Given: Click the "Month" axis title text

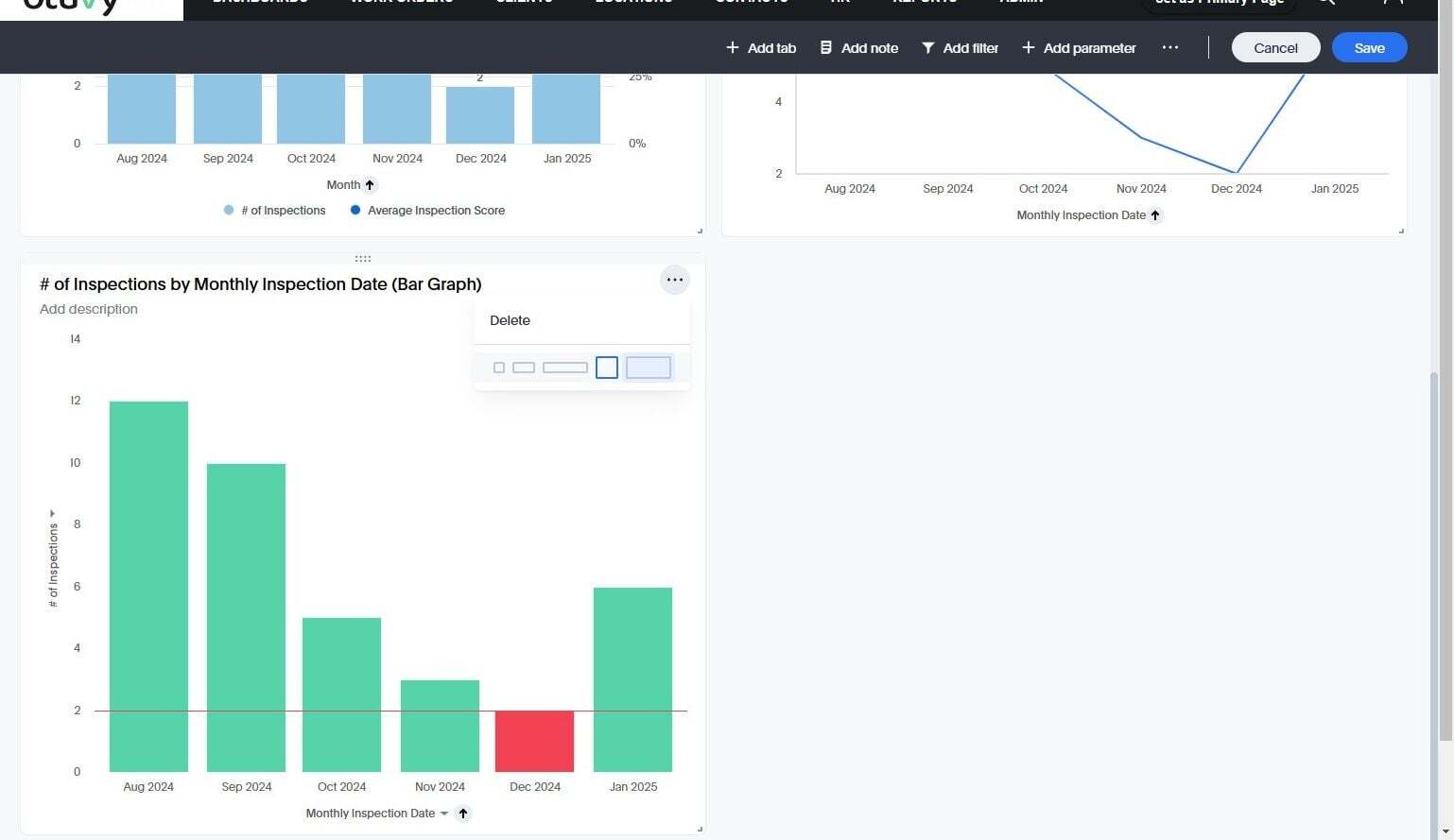Looking at the screenshot, I should click(x=343, y=185).
